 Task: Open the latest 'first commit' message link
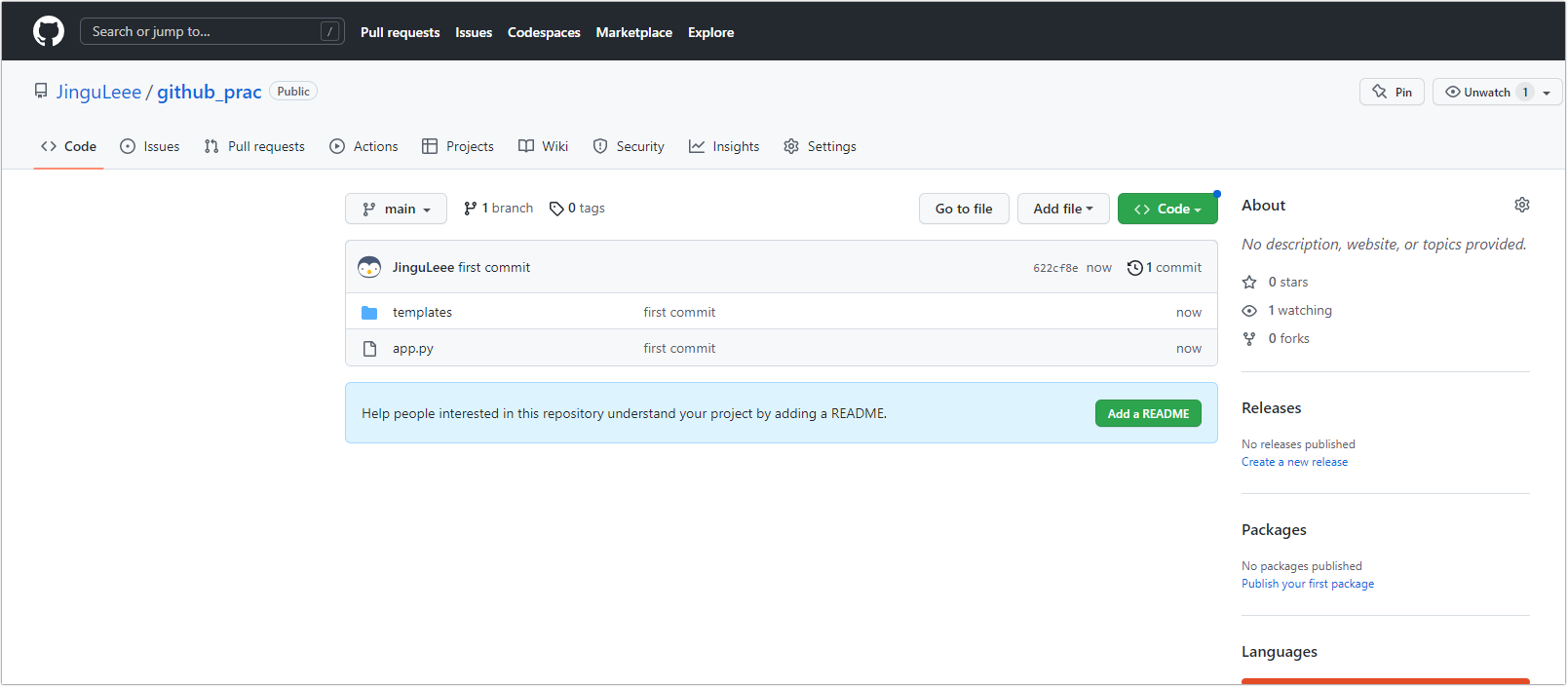494,267
